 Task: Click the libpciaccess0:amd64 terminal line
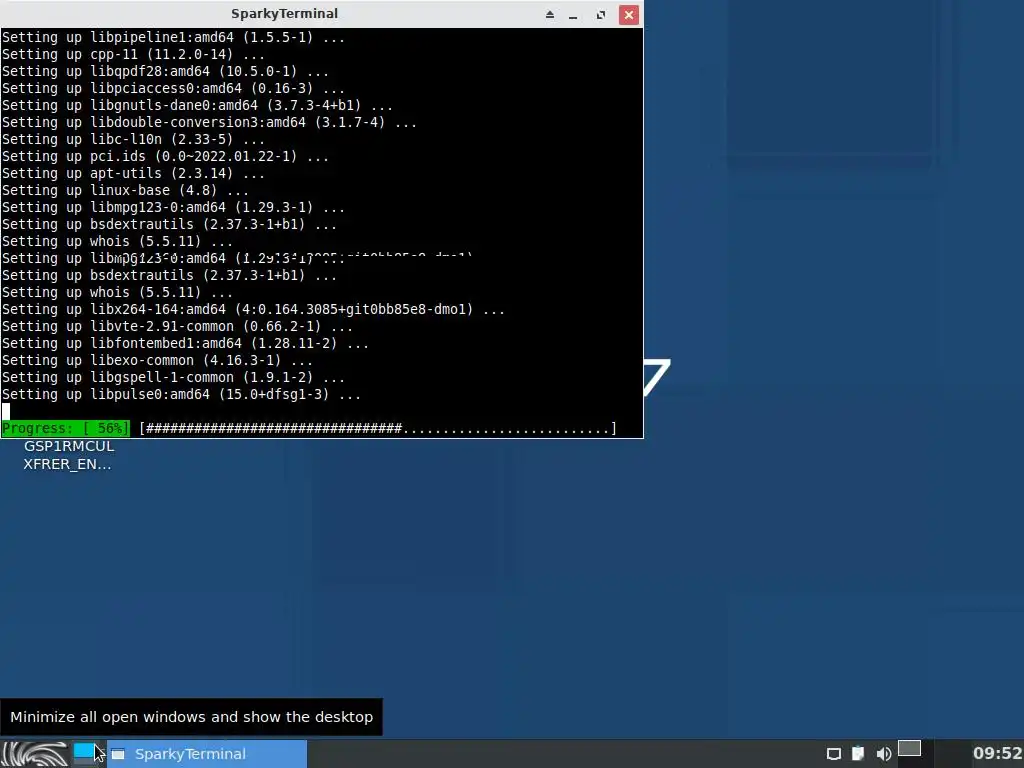[173, 88]
